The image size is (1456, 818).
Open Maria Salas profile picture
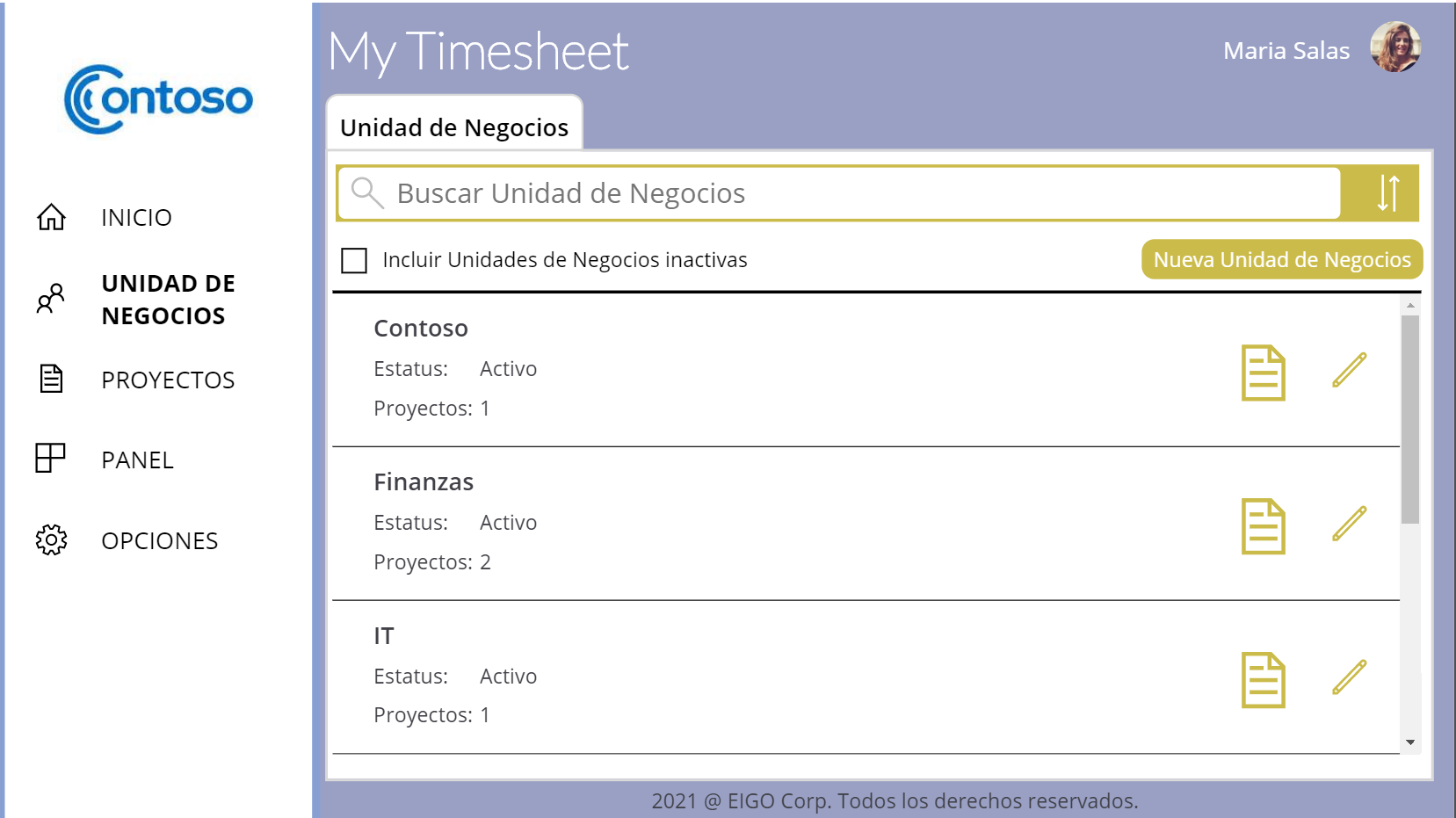[x=1395, y=47]
